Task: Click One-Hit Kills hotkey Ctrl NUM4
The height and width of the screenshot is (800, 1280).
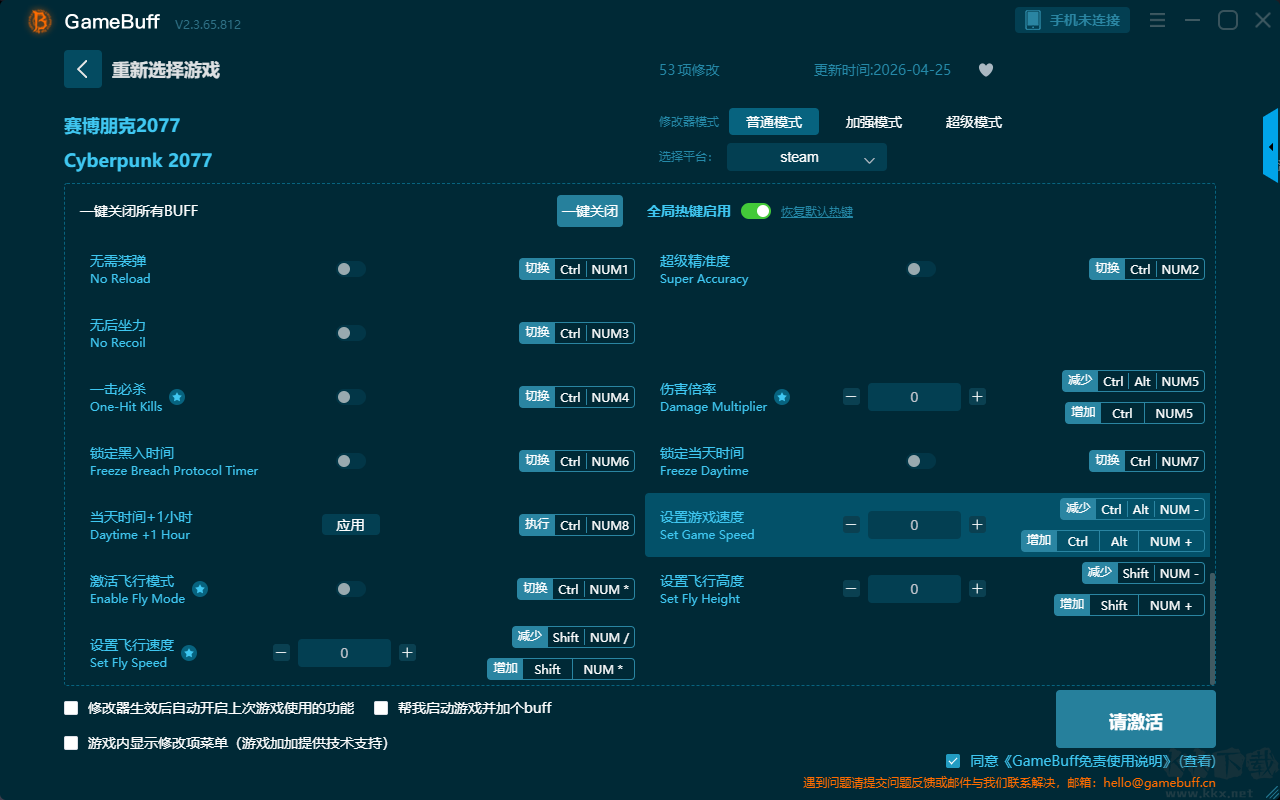Action: [x=577, y=397]
